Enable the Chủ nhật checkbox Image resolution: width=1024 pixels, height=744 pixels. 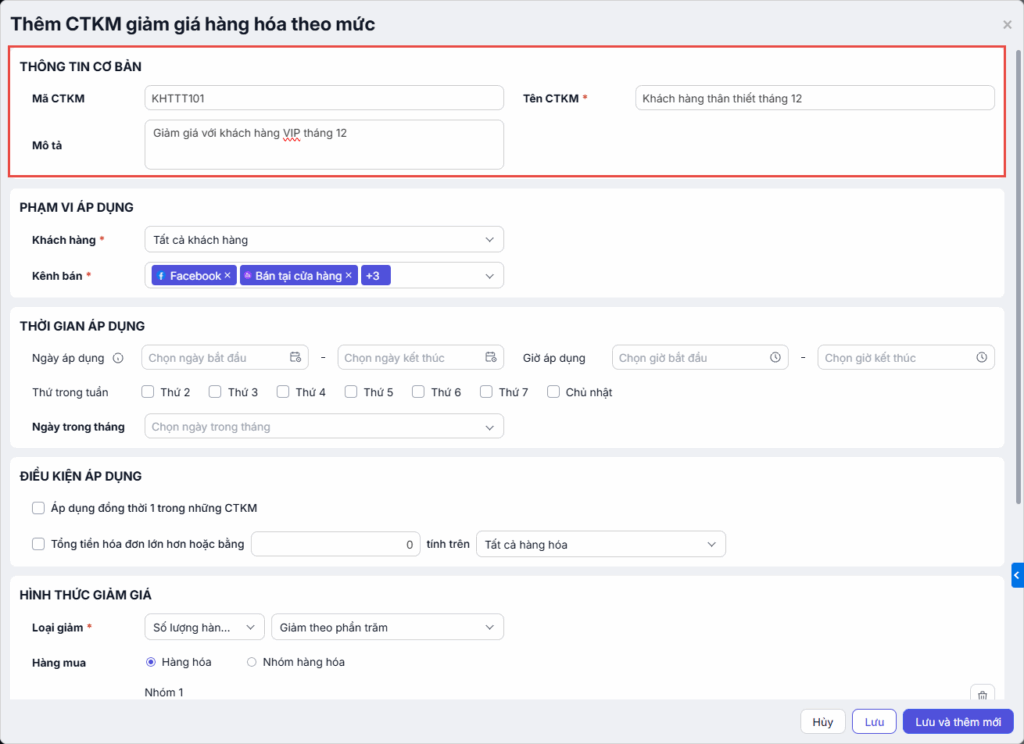coord(553,392)
